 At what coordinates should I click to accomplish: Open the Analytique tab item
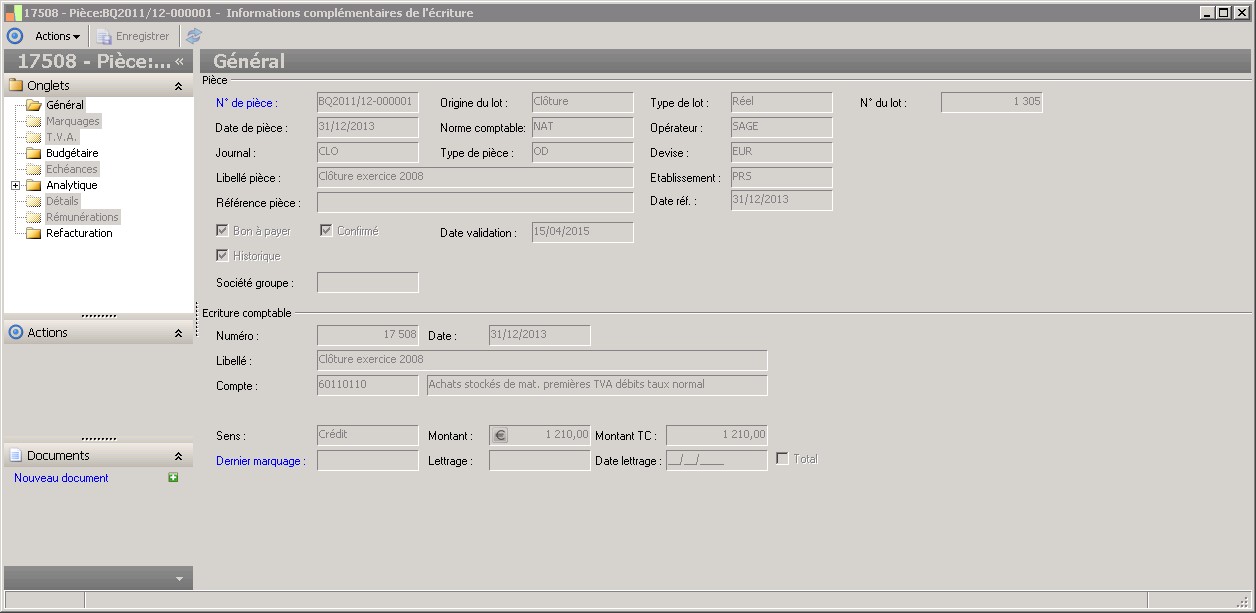click(71, 185)
